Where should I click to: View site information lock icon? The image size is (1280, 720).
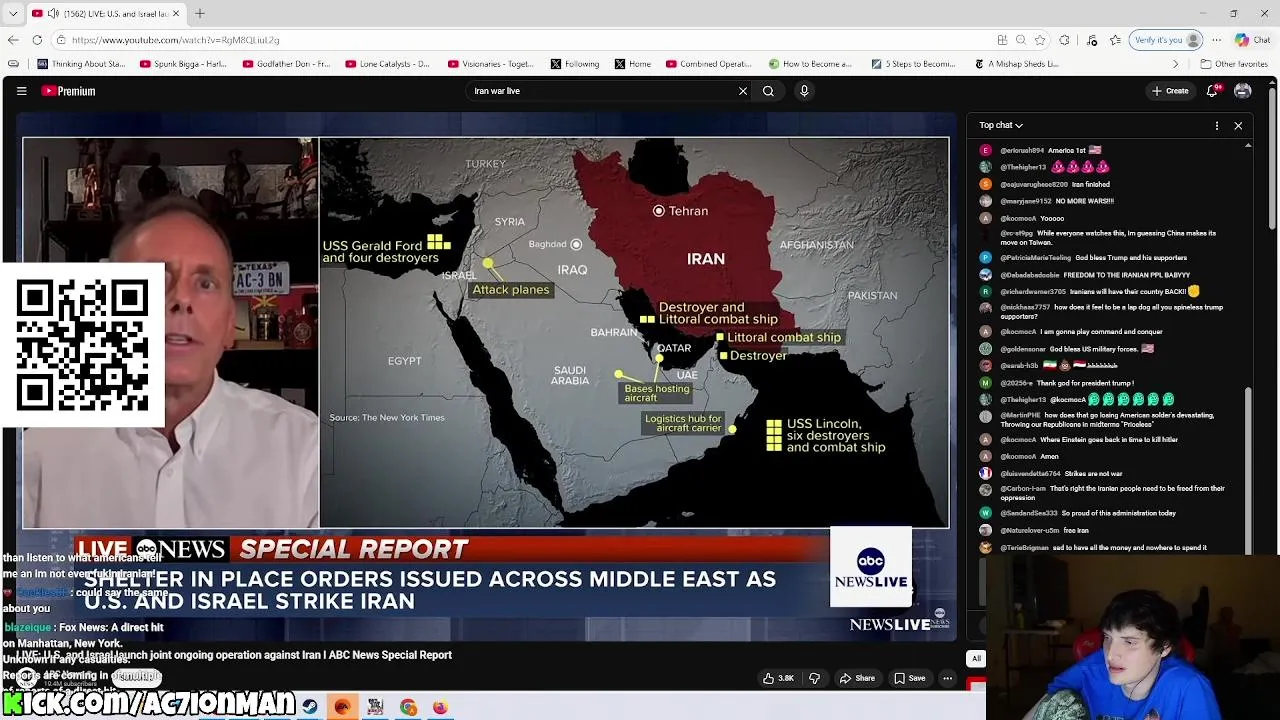click(x=61, y=40)
